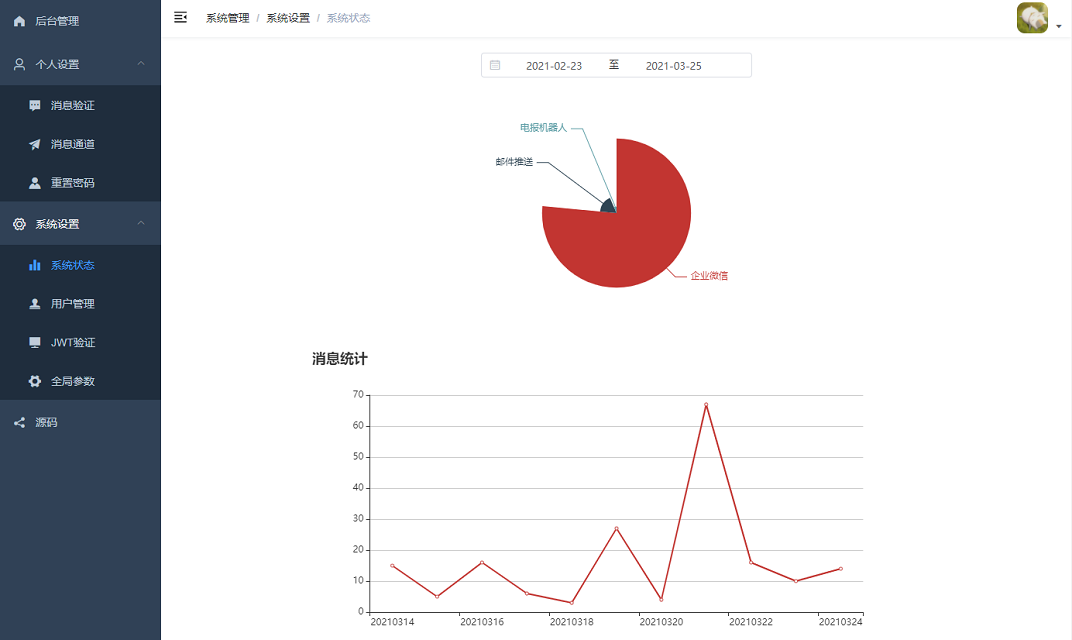Collapse the 系统设置 submenu chevron
Screen dimensions: 1072x640
tap(141, 223)
